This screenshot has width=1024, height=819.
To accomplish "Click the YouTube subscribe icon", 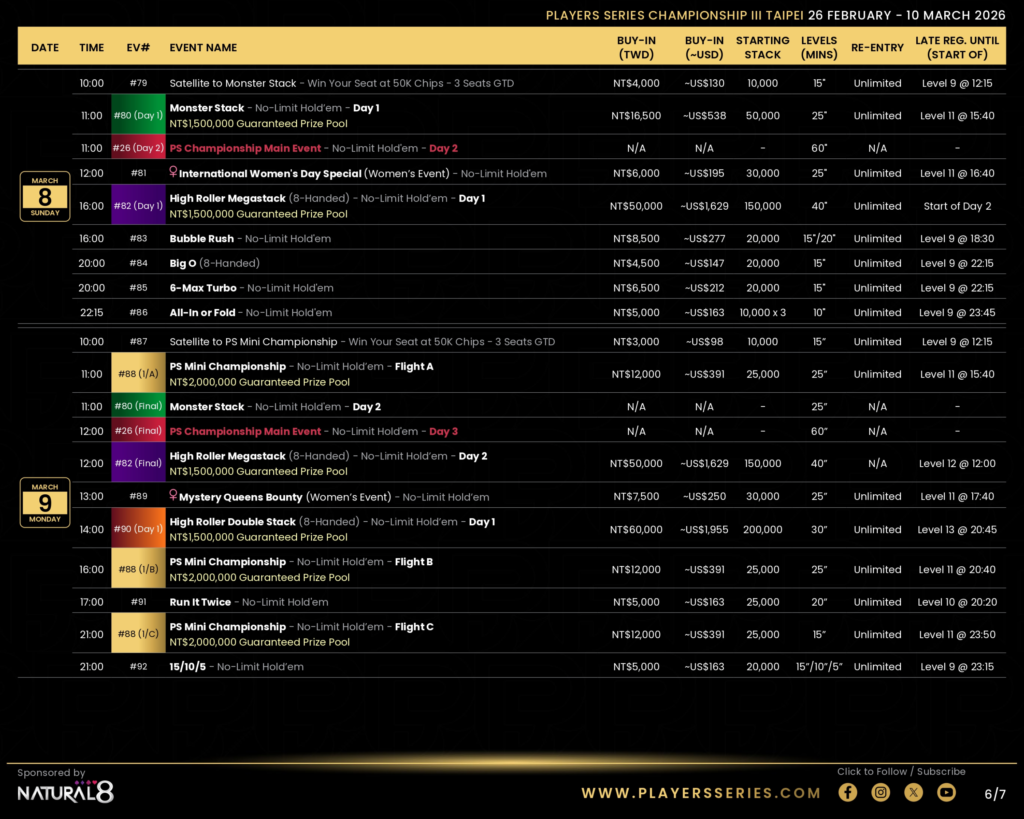I will tap(946, 793).
